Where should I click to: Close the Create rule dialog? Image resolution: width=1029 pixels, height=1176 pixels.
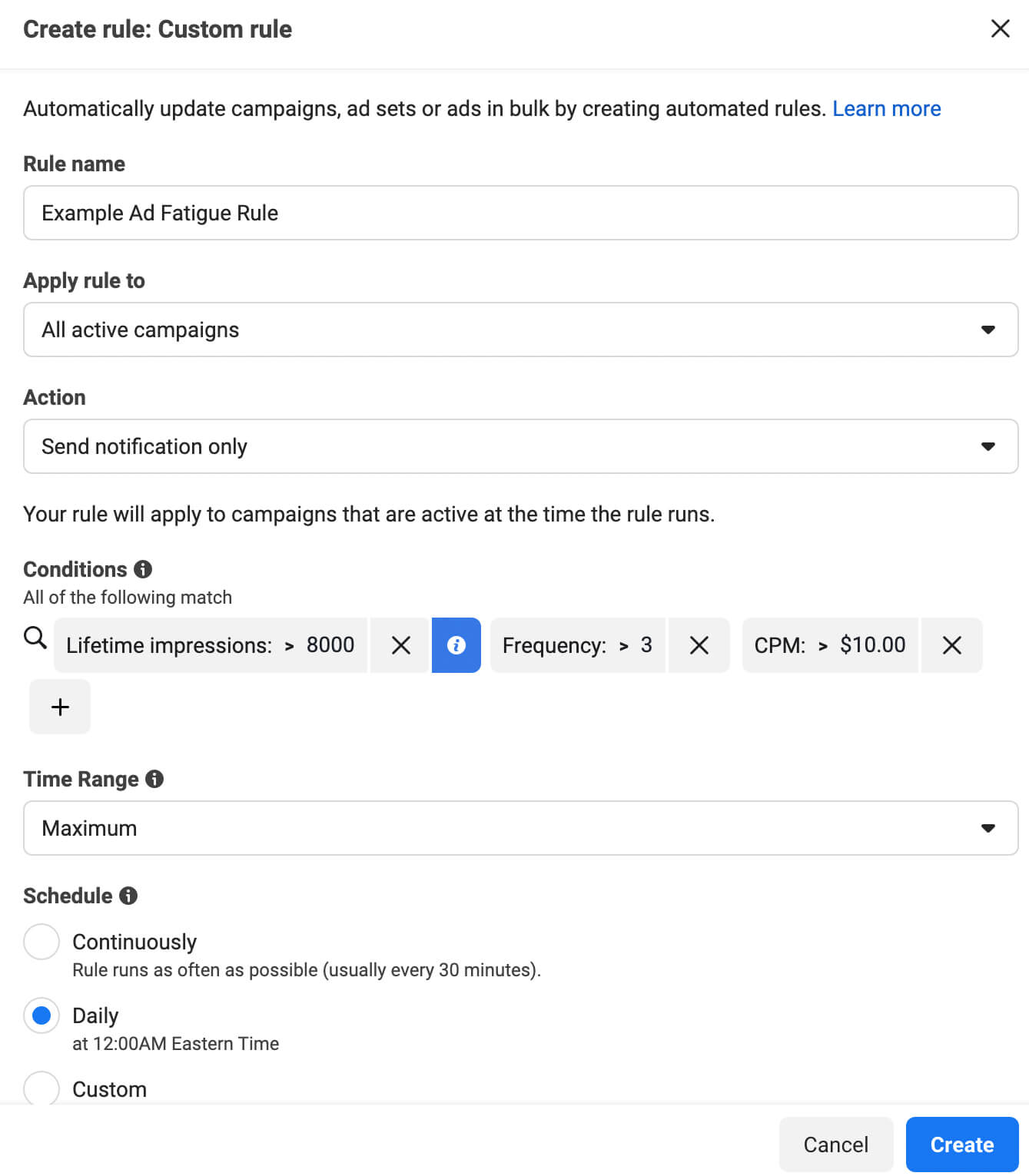[1000, 28]
